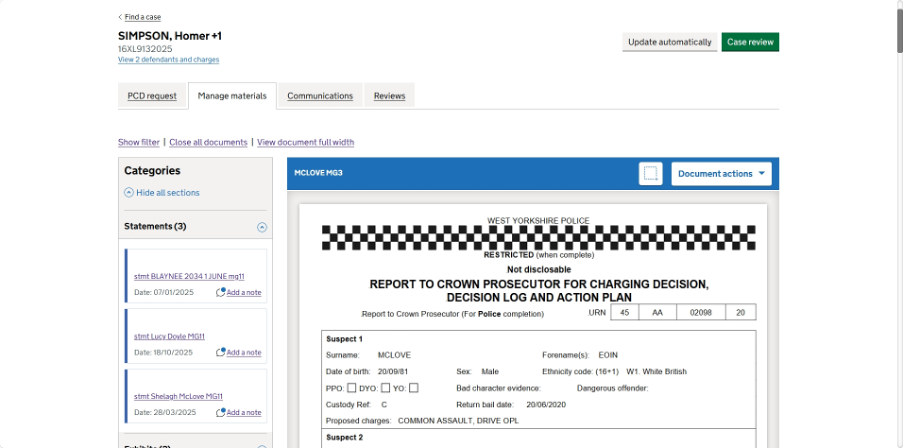Viewport: 904px width, 448px height.
Task: Click the Categories panel heading
Action: coord(152,171)
